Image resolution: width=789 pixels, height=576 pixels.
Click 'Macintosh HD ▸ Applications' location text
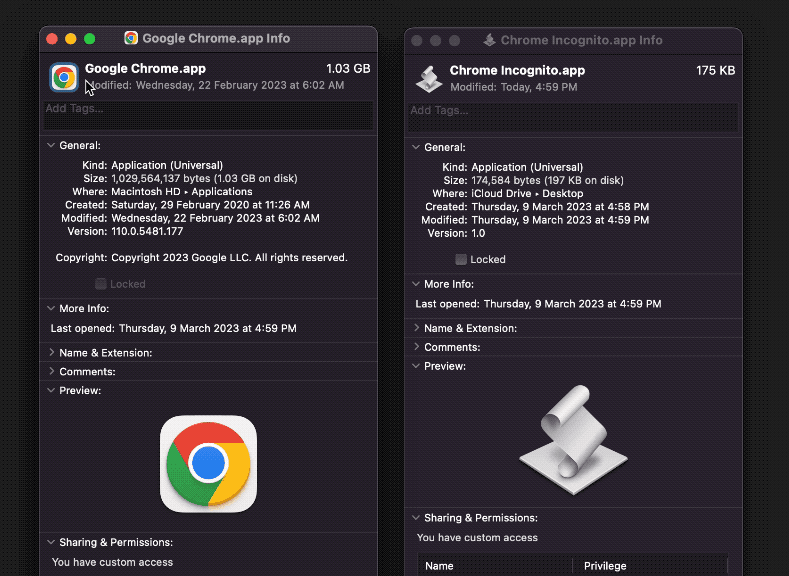point(182,192)
